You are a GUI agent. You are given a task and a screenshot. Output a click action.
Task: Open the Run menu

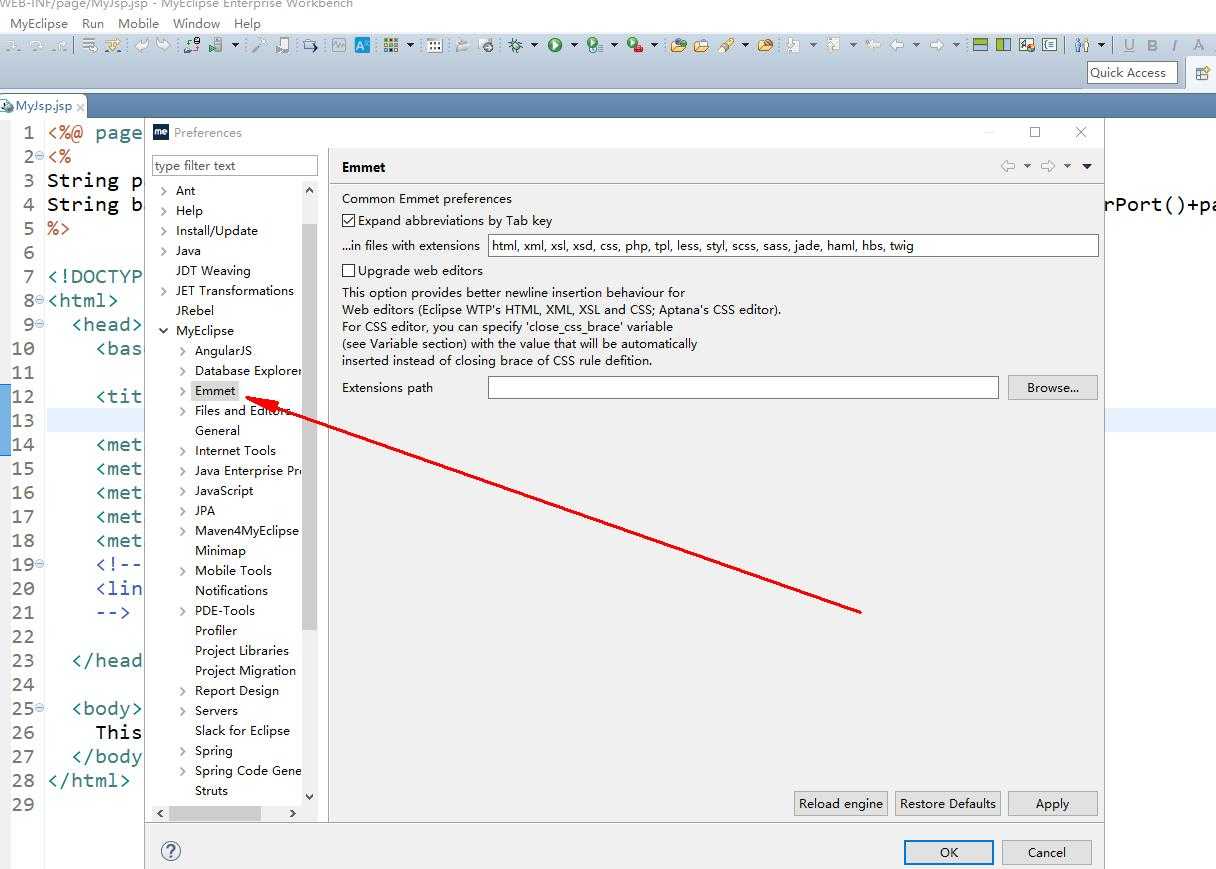93,23
